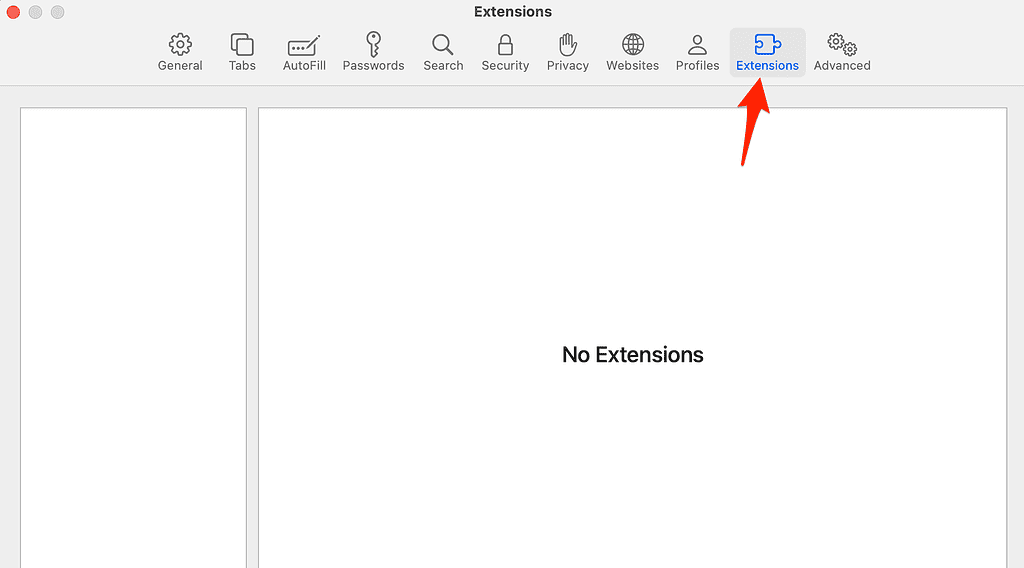This screenshot has height=568, width=1024.
Task: Click the grayed-out minimize window button
Action: (x=36, y=12)
